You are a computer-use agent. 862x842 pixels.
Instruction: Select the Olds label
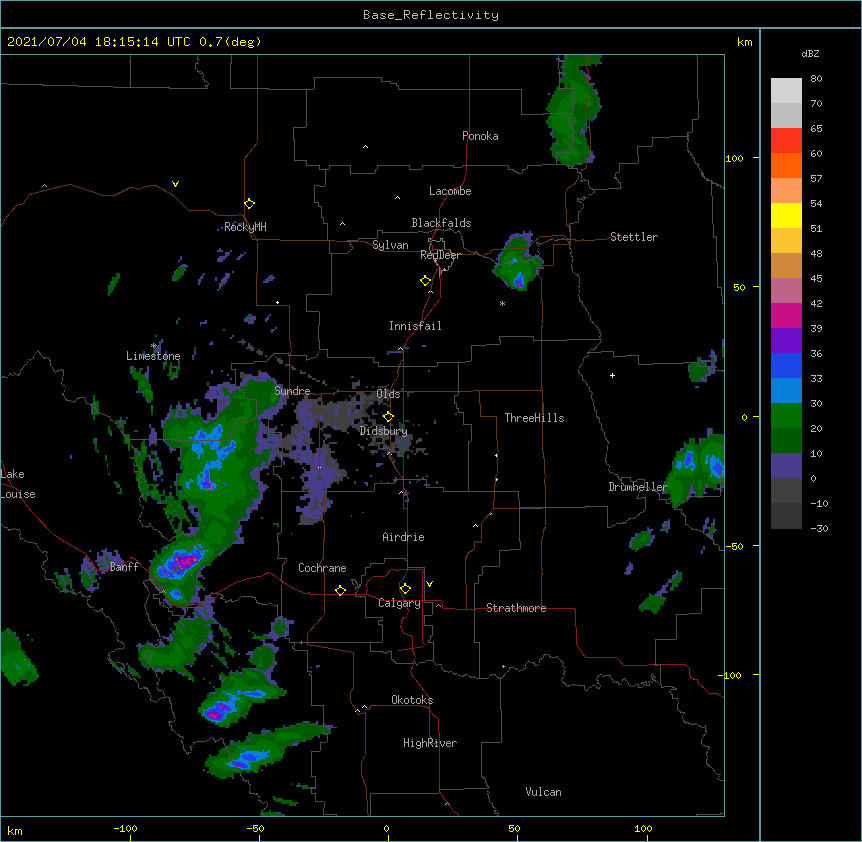(388, 394)
